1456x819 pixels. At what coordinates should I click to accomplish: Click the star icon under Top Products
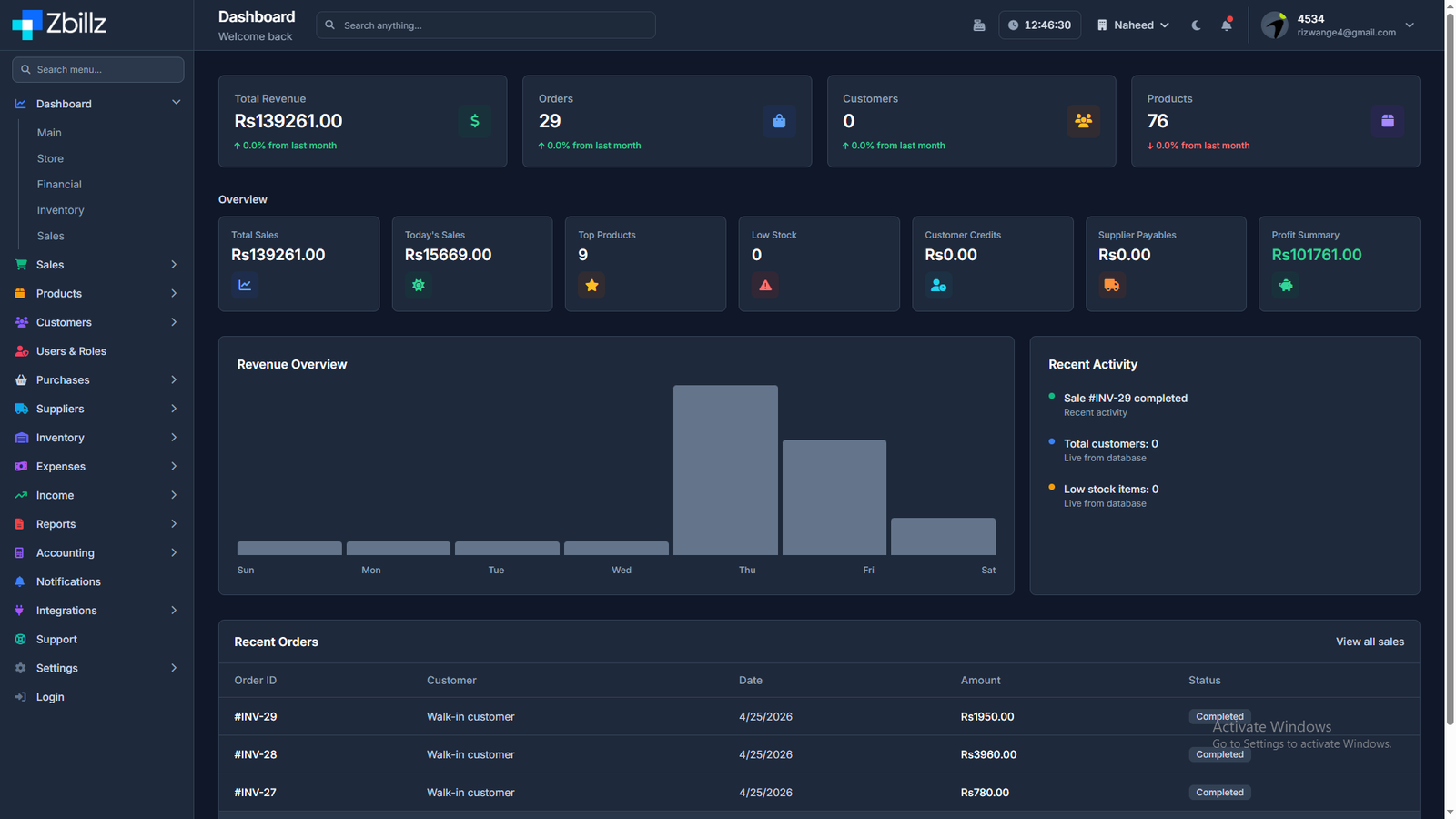591,286
